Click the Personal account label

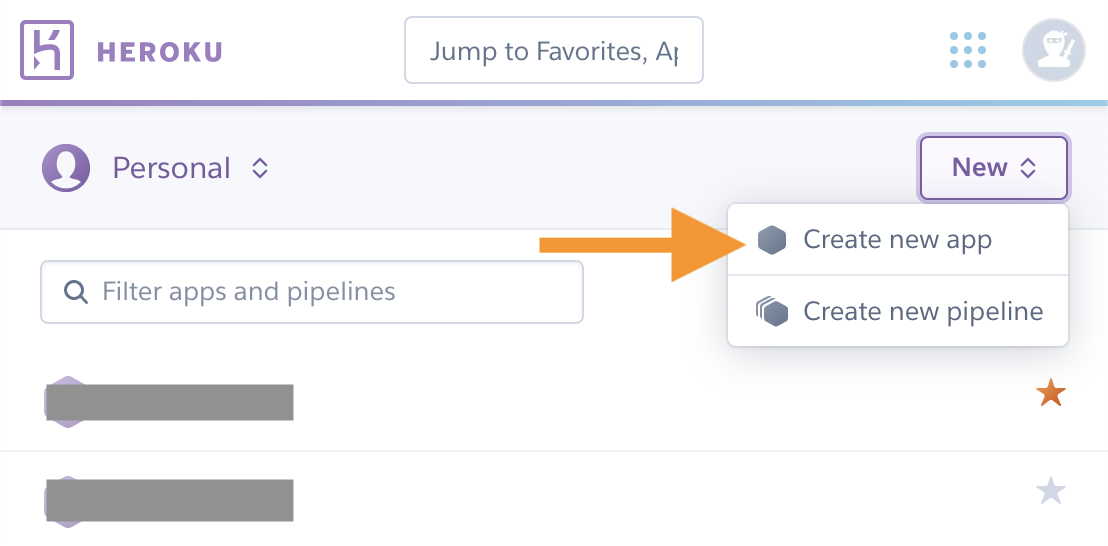coord(172,168)
